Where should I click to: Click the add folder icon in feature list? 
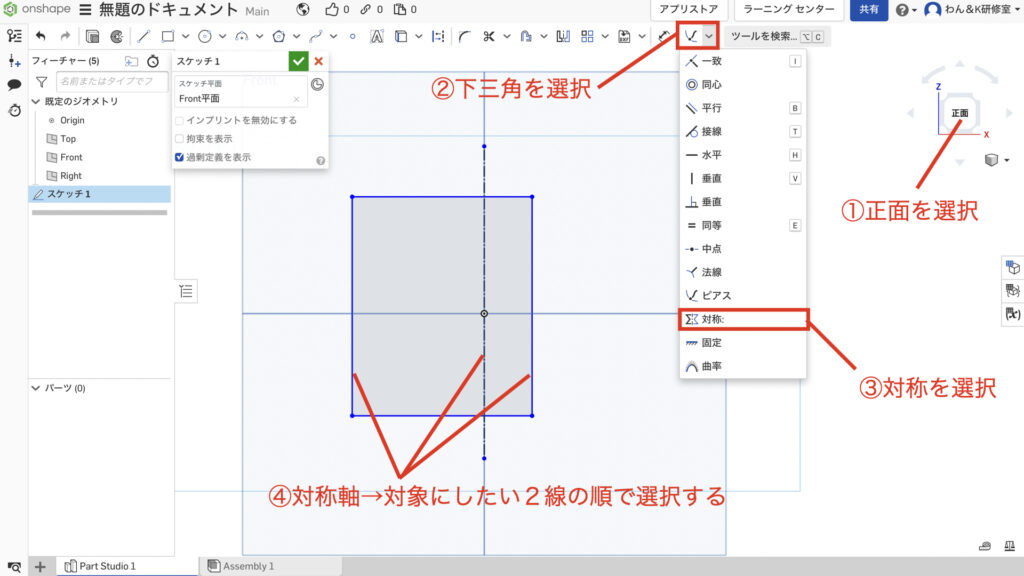point(131,61)
